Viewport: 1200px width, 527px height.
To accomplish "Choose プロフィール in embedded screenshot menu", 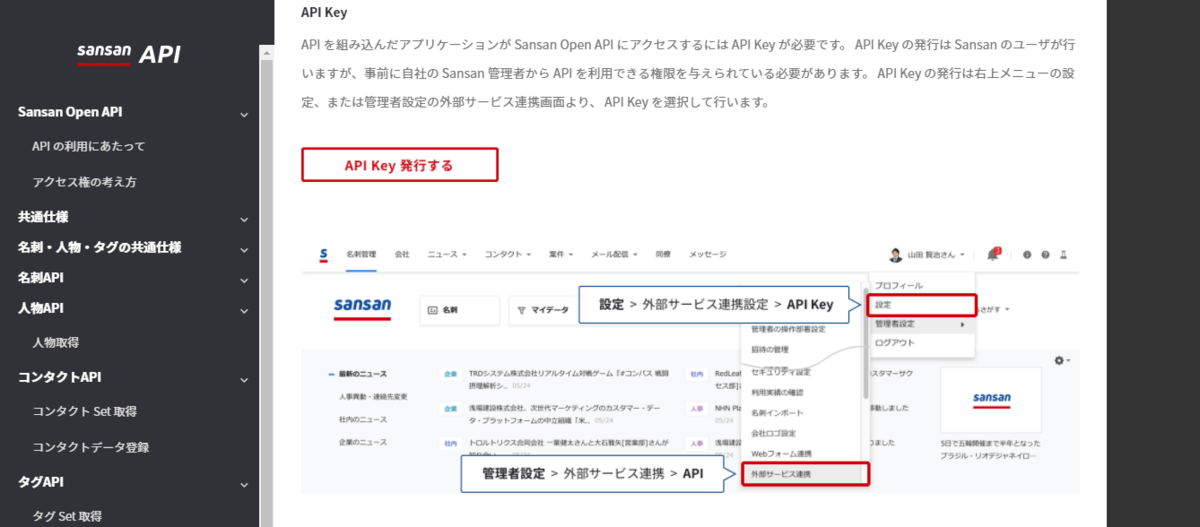I will tap(899, 286).
